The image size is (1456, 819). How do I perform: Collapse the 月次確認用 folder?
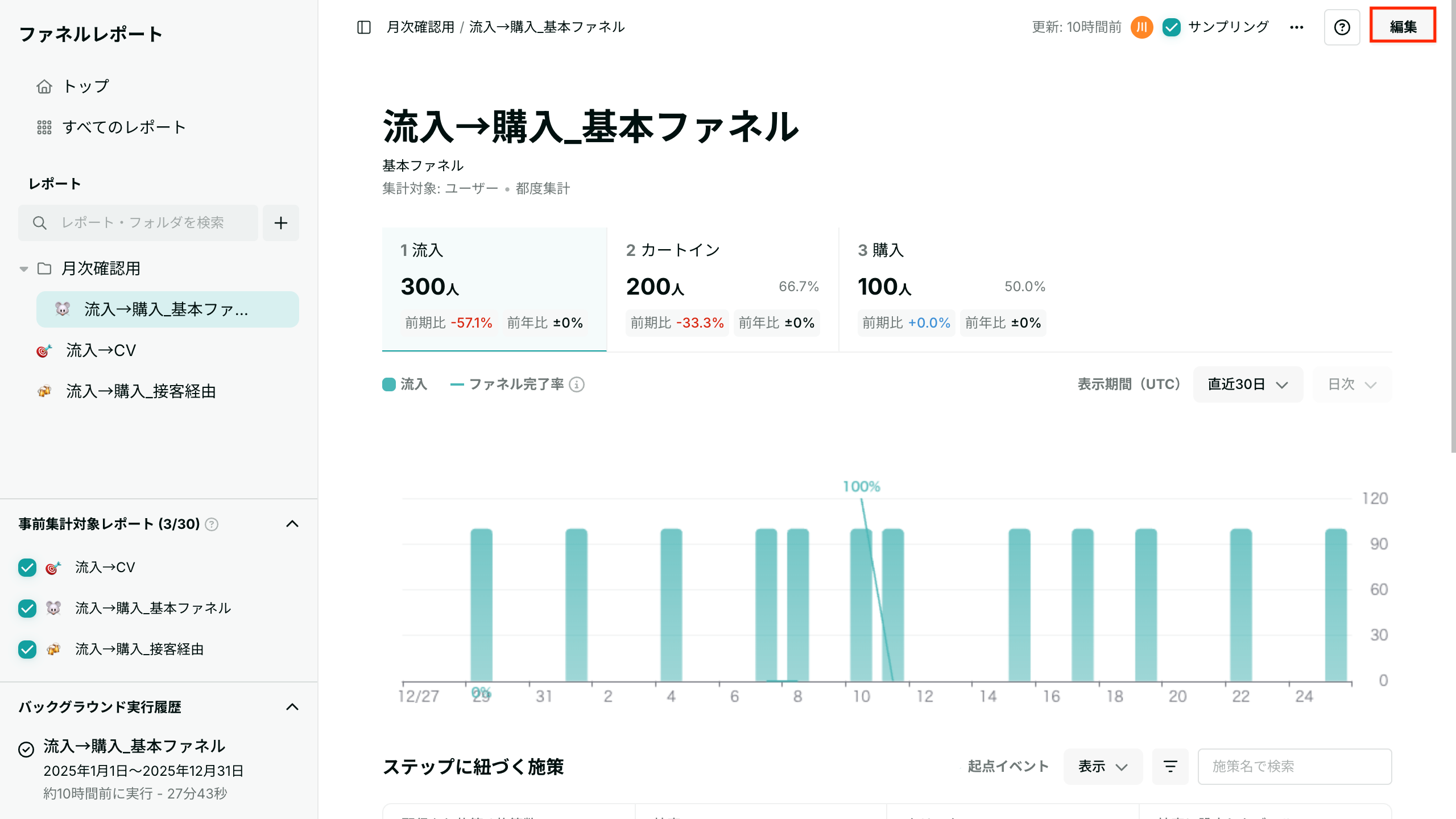click(24, 269)
